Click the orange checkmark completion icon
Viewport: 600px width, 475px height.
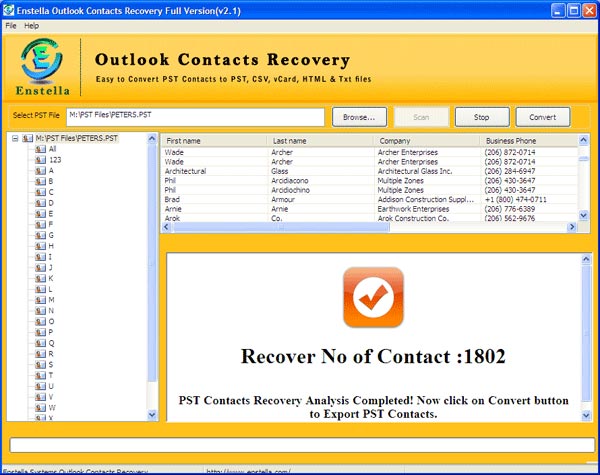point(372,298)
